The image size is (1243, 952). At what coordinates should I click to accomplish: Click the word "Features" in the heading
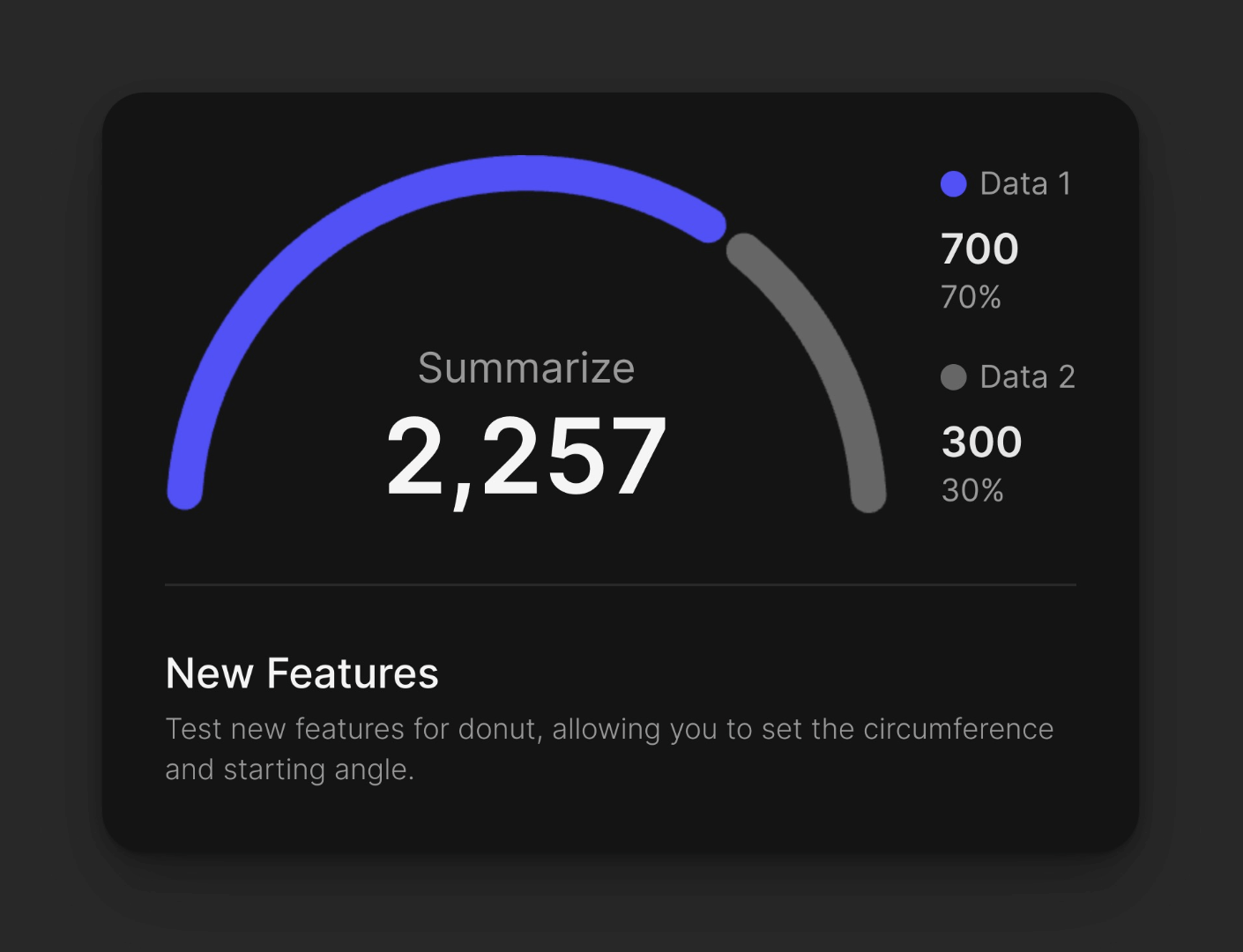pyautogui.click(x=352, y=673)
